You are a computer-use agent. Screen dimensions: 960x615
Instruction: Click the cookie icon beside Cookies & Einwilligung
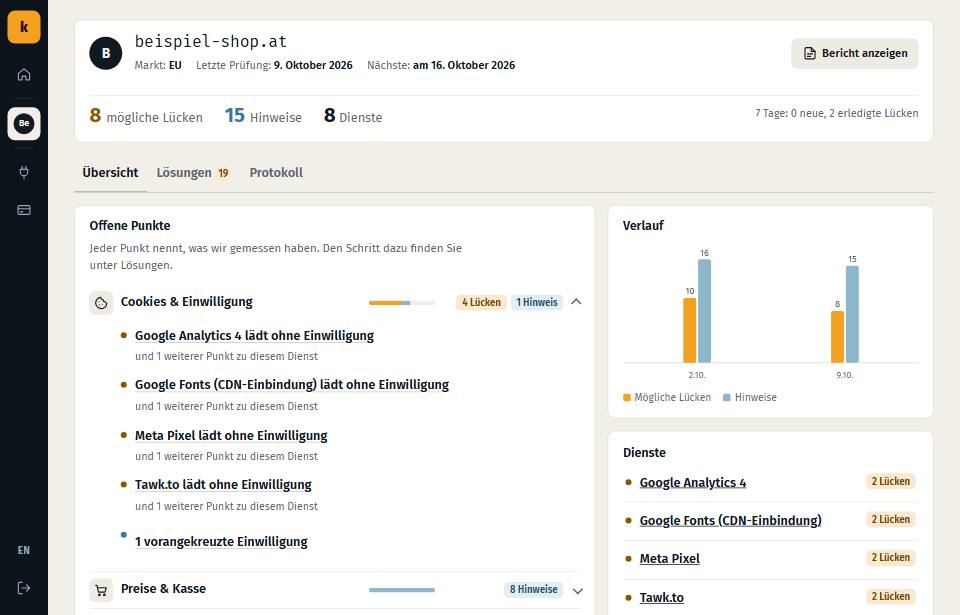pyautogui.click(x=102, y=303)
